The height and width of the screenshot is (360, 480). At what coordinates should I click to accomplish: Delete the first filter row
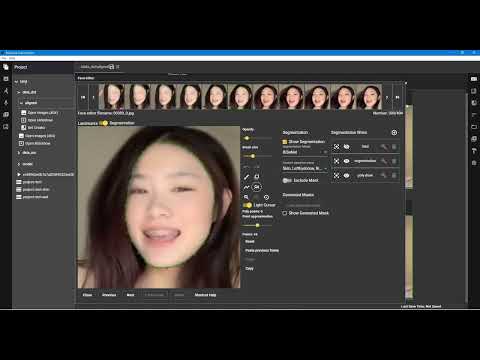point(394,147)
